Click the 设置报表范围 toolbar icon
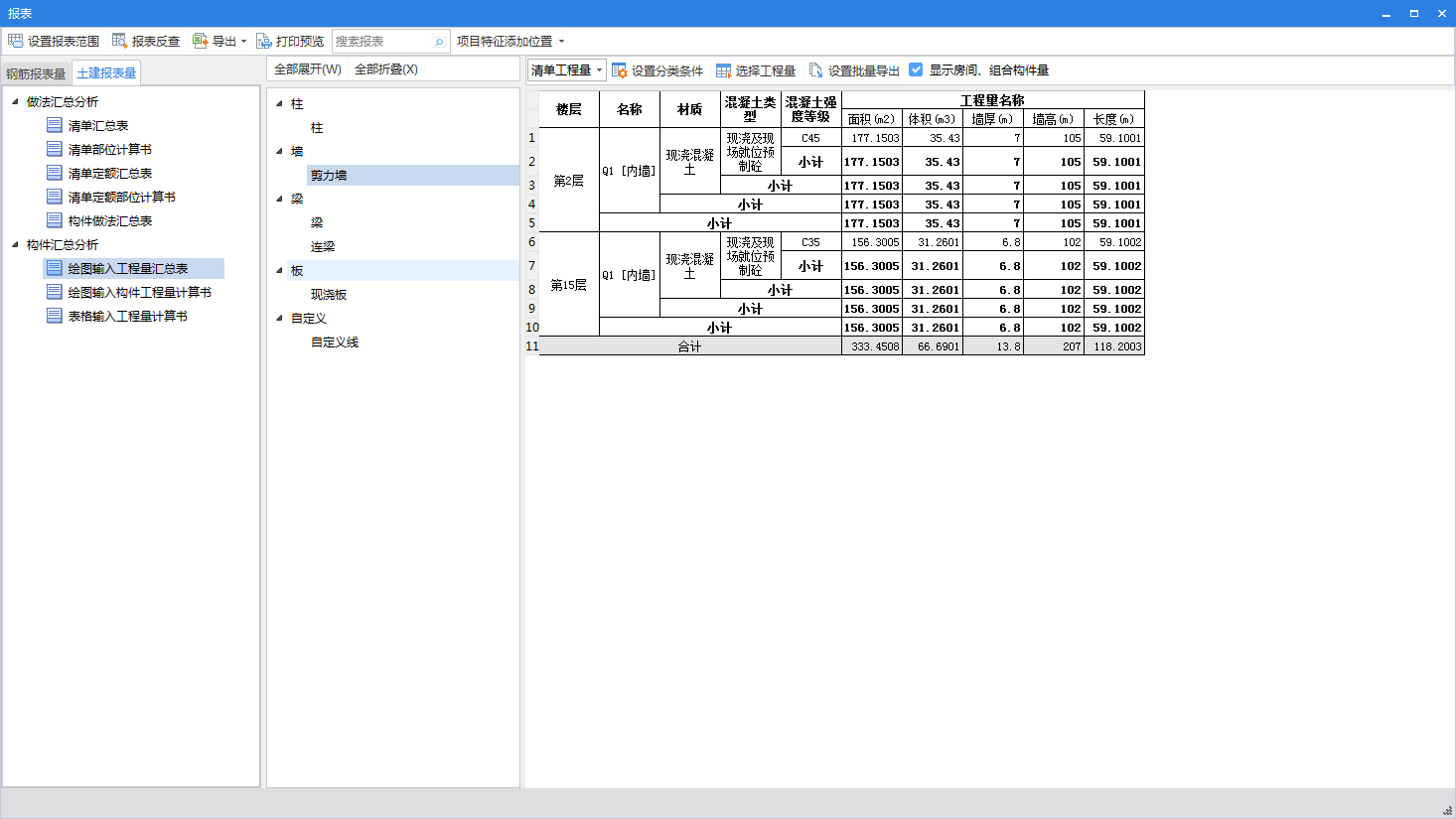 [x=15, y=41]
